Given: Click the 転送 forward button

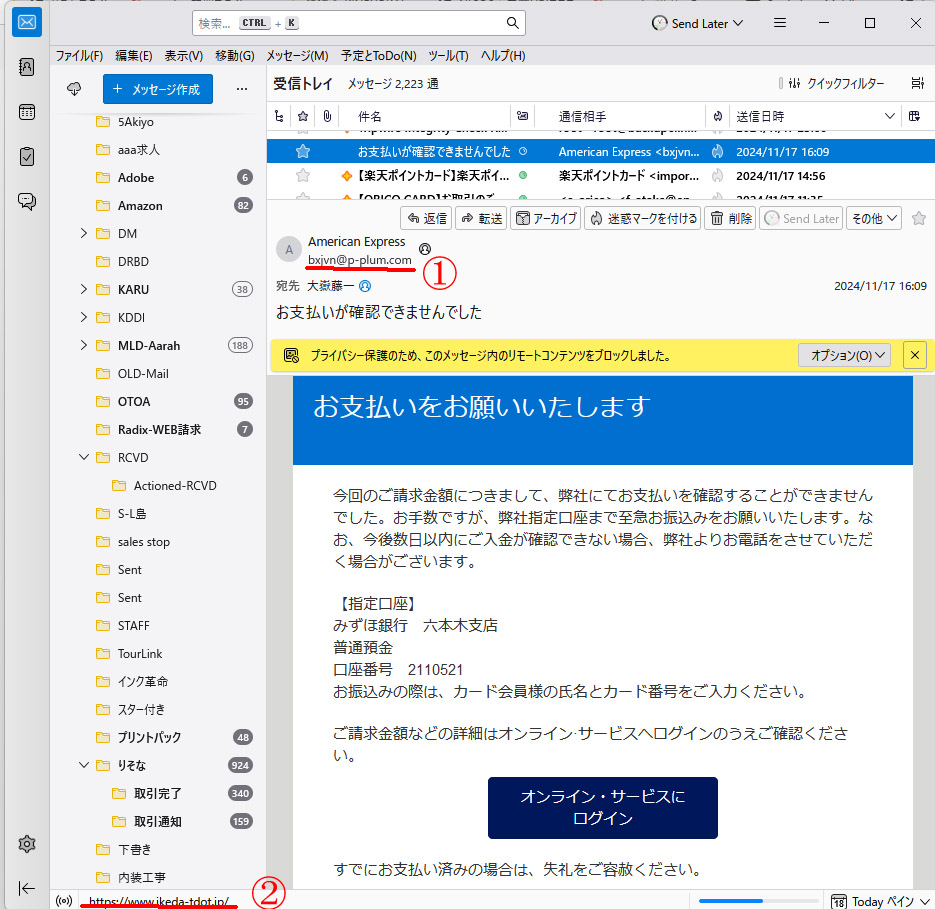Looking at the screenshot, I should (x=482, y=218).
